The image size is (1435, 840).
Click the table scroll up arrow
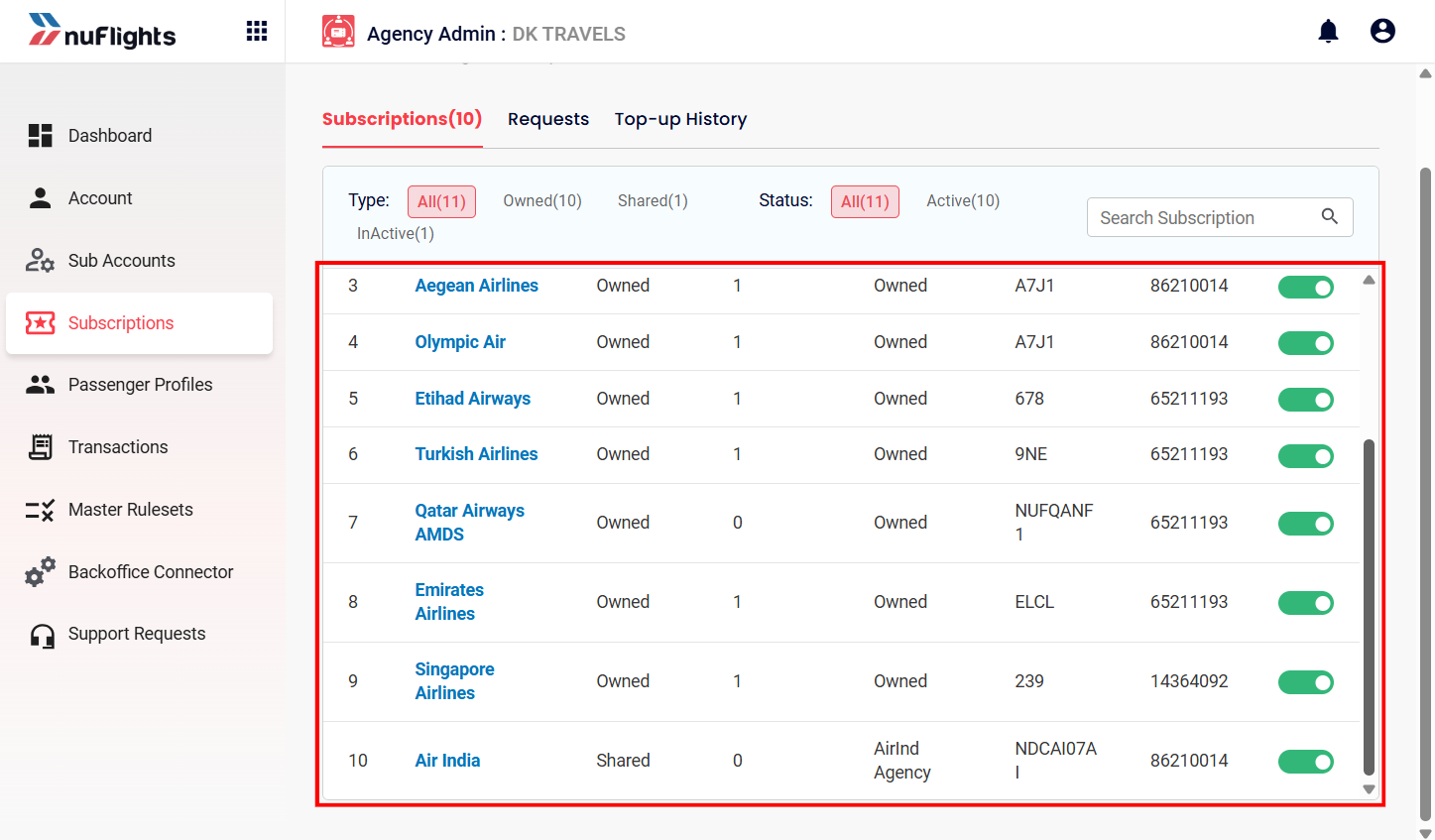[x=1369, y=280]
